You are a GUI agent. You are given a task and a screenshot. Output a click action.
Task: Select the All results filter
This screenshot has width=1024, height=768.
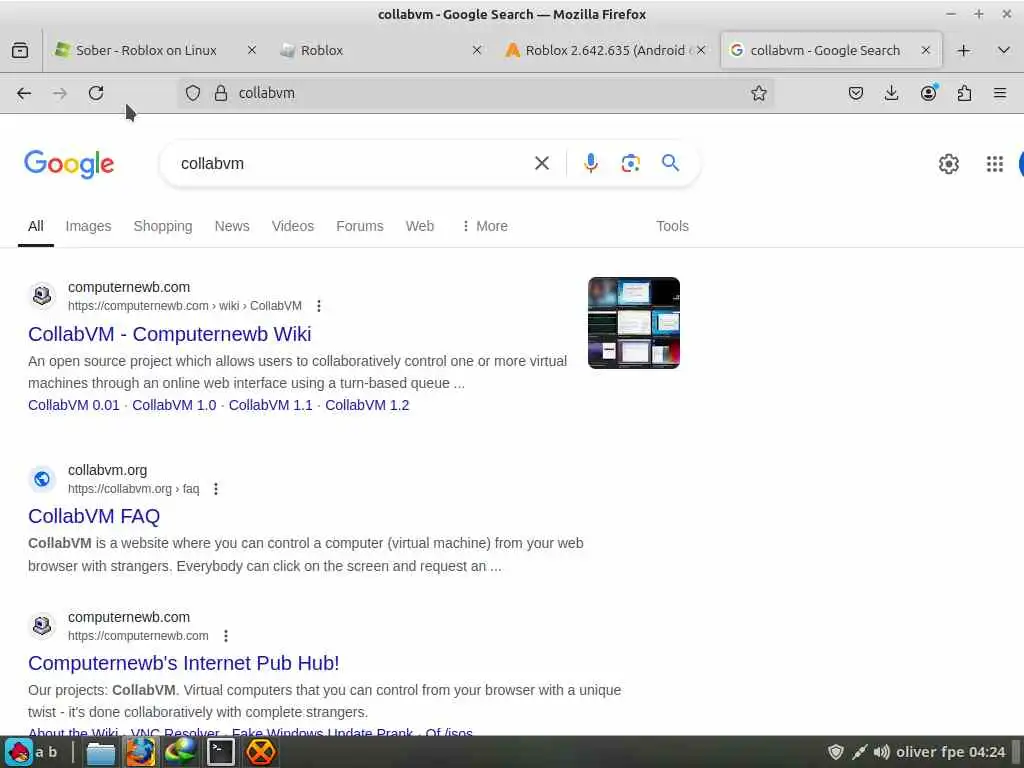[x=36, y=226]
